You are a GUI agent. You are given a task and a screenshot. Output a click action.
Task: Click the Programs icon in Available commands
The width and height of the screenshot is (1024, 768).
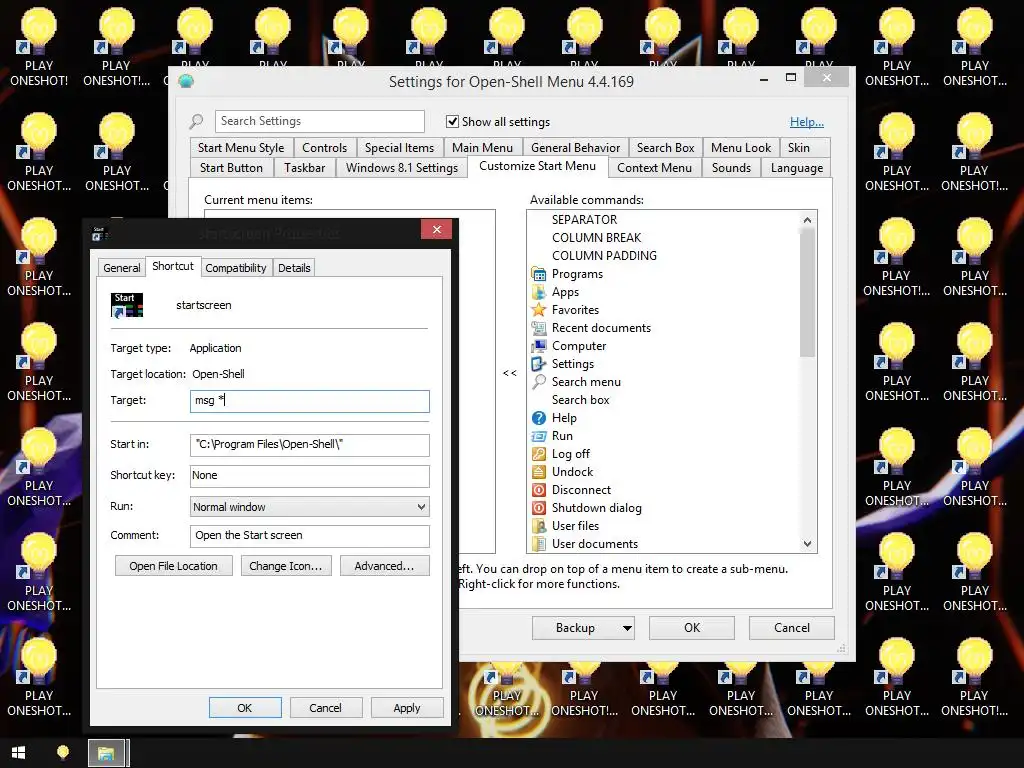(539, 274)
